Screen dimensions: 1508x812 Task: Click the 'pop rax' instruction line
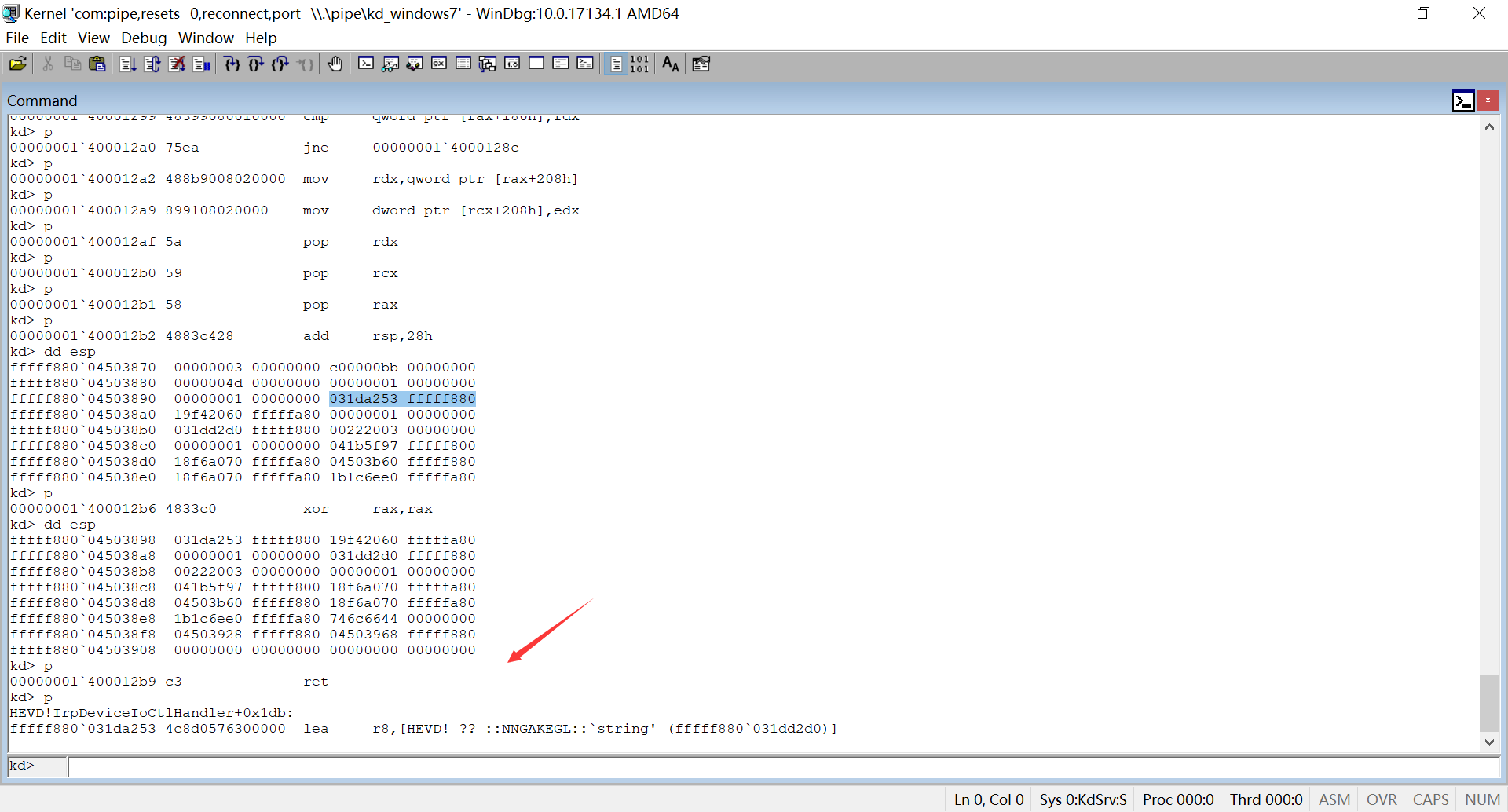coord(203,305)
